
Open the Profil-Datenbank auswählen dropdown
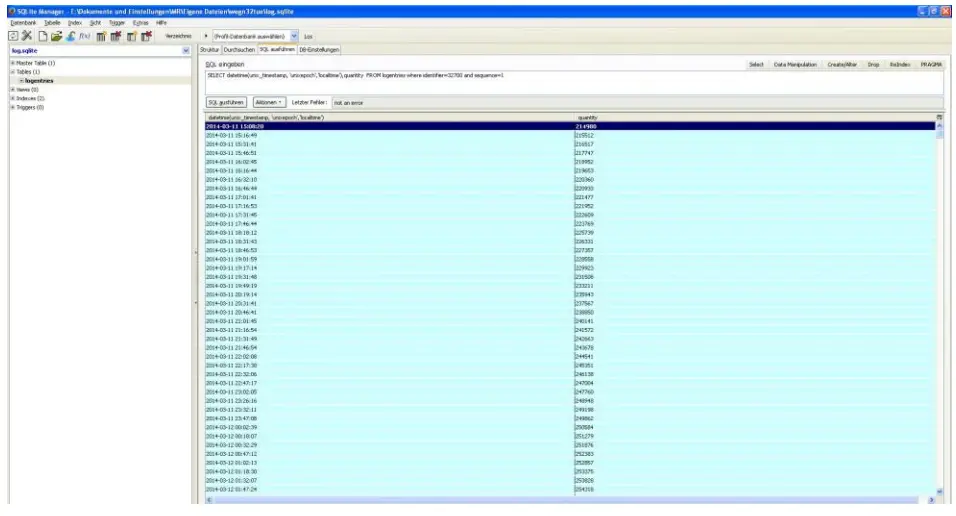coord(294,37)
